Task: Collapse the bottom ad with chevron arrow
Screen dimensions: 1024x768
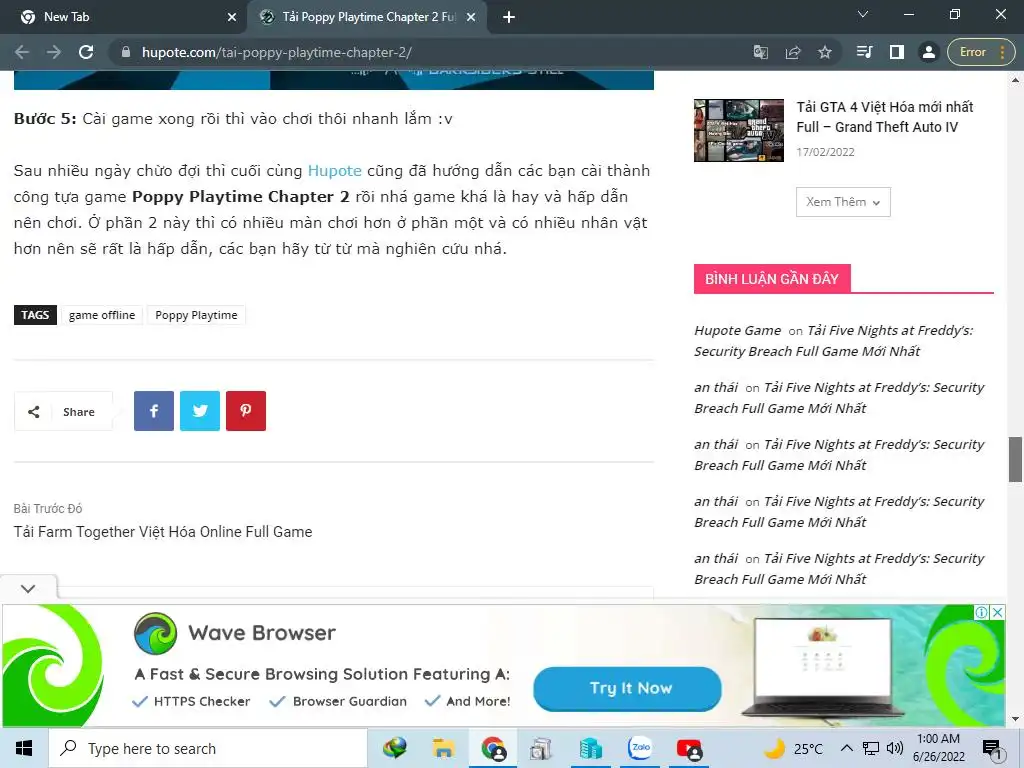Action: point(28,588)
